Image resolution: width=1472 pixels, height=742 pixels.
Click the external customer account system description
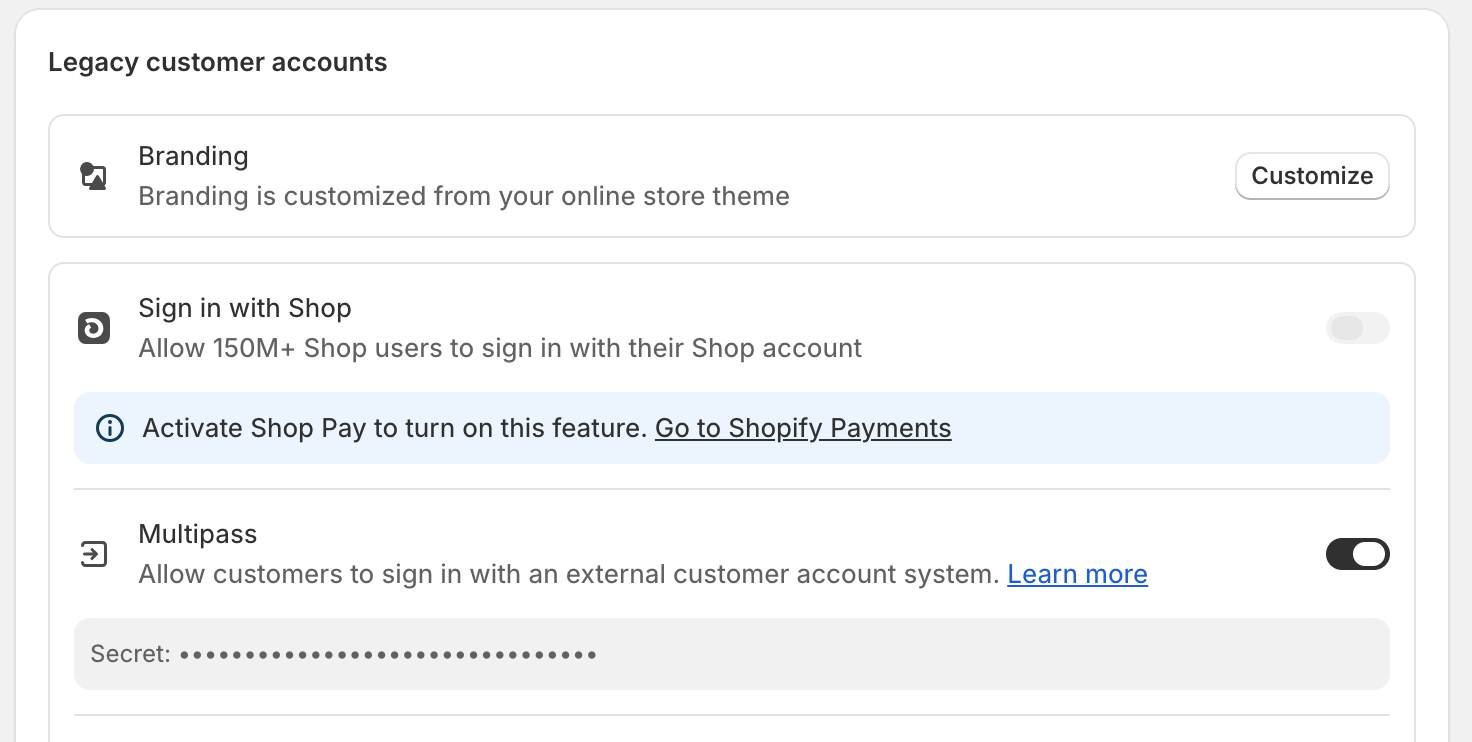coord(569,574)
